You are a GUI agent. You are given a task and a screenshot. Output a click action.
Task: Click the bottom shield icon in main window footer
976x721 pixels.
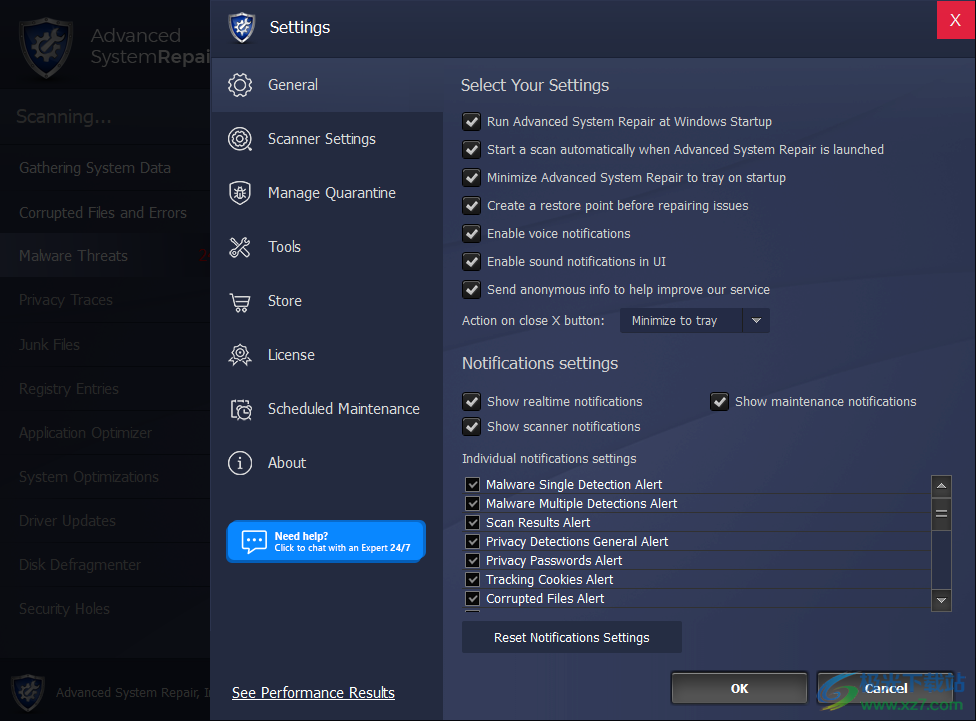27,692
